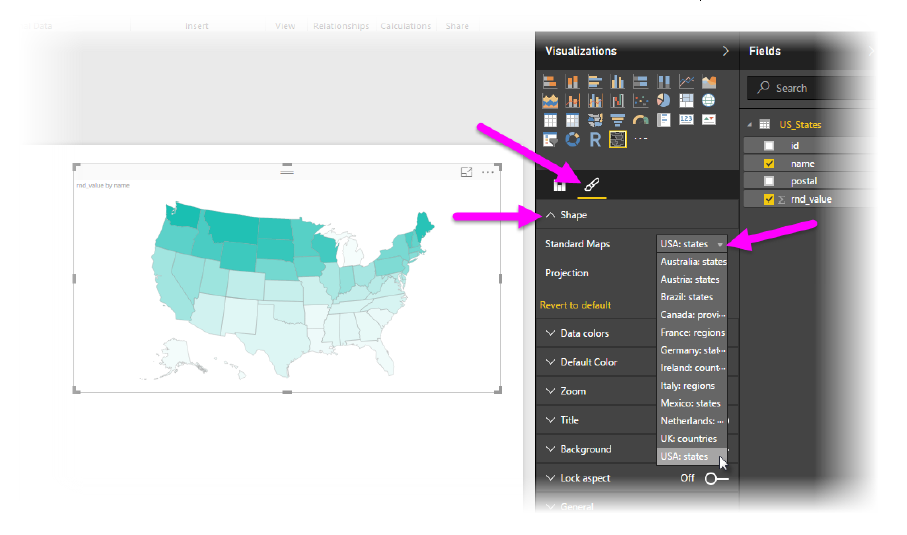Check the postal field checkbox
The width and height of the screenshot is (907, 535).
(x=769, y=181)
